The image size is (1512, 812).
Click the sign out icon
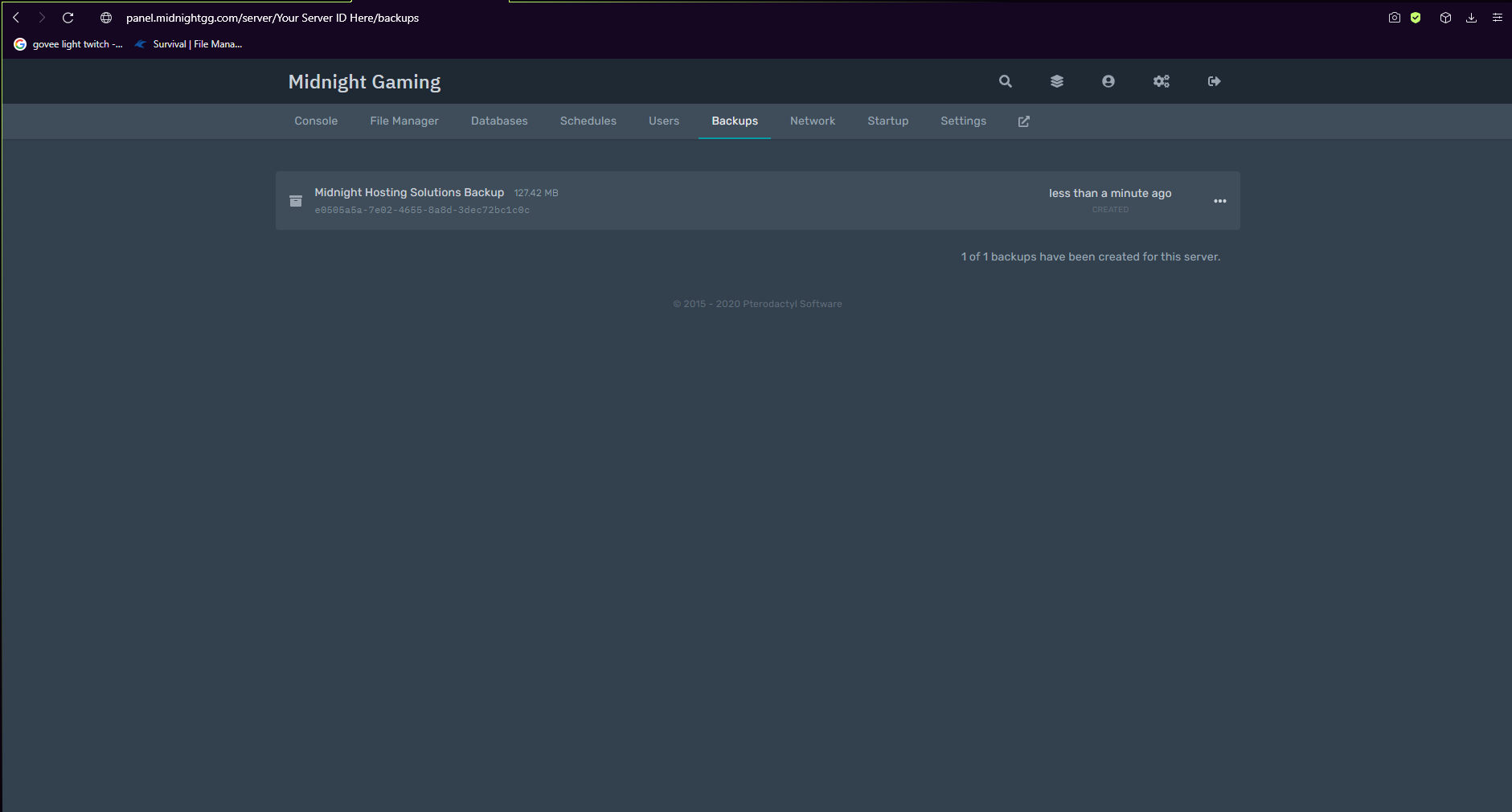[x=1215, y=81]
